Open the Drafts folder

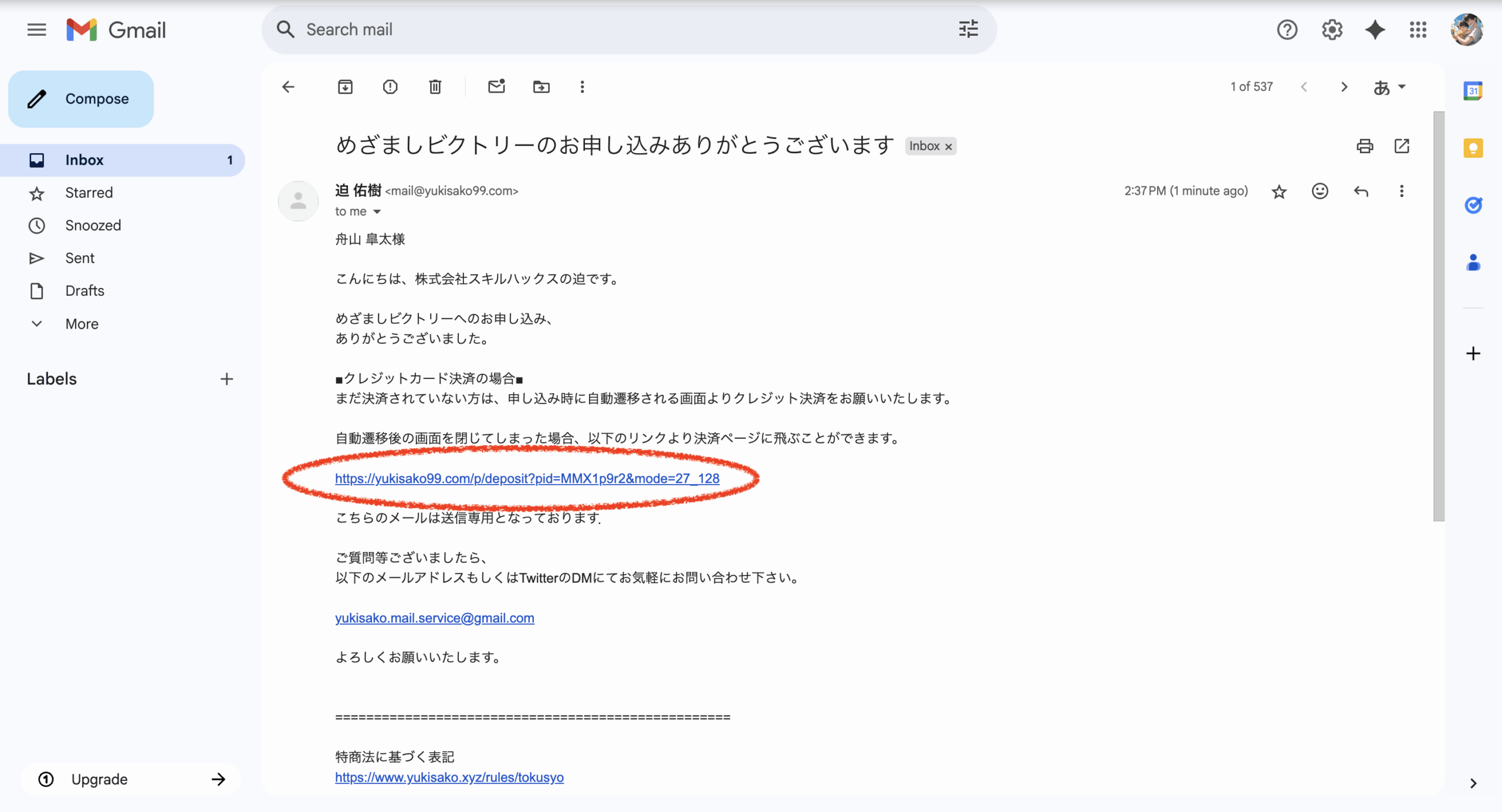122,290
